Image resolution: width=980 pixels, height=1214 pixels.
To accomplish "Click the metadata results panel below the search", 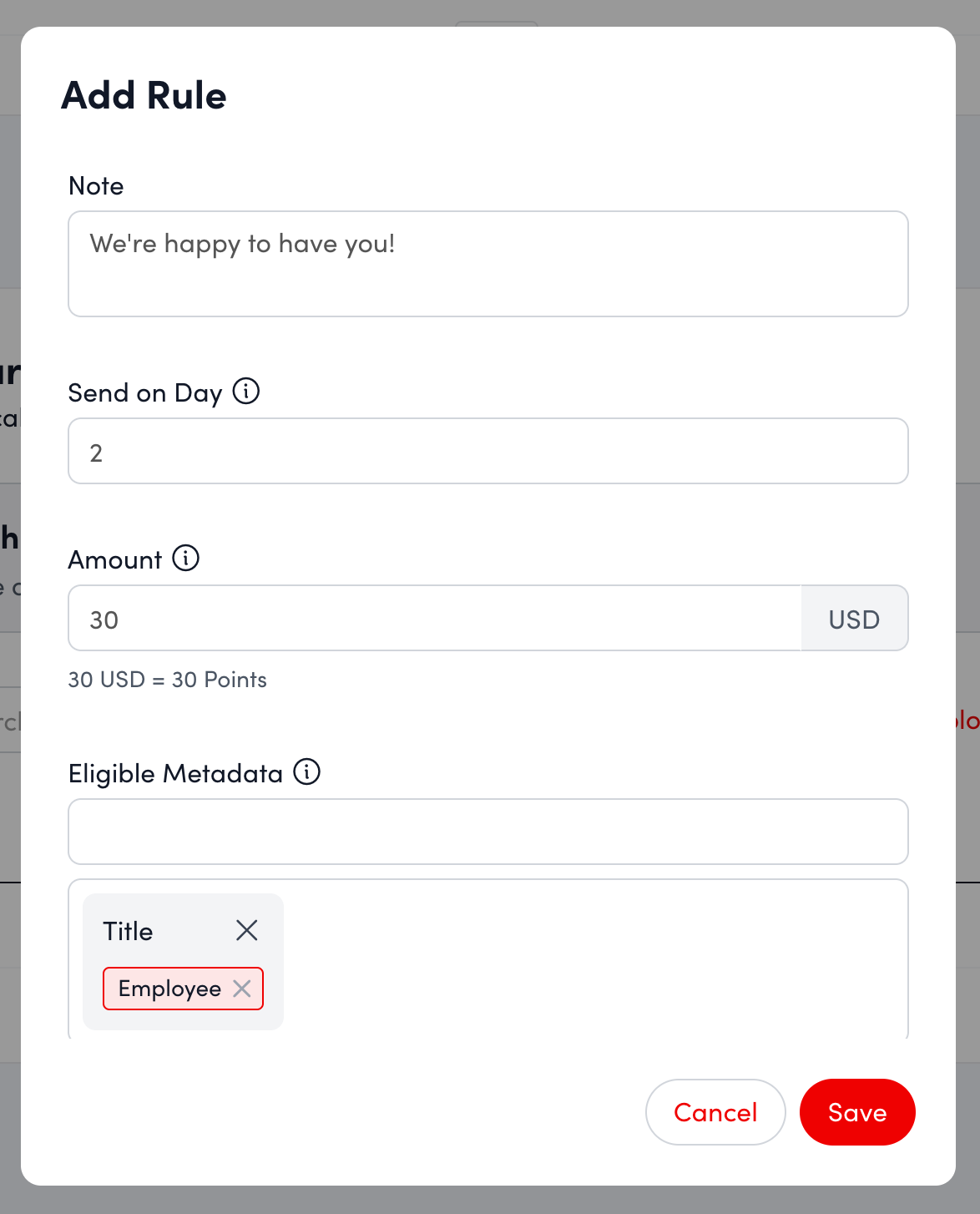I will point(584,960).
